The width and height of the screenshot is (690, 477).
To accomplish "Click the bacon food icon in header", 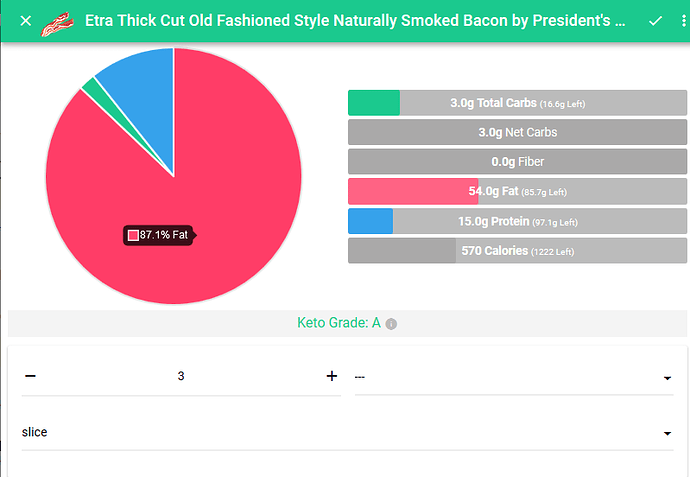I will click(57, 24).
